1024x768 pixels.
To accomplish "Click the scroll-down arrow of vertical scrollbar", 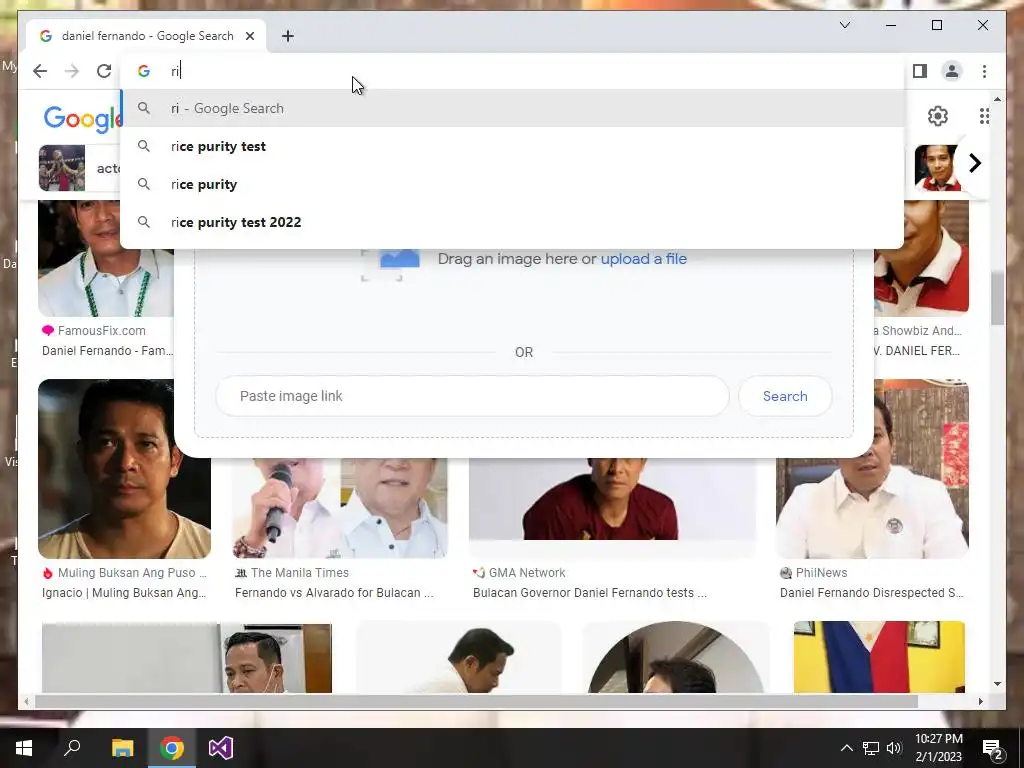I will 997,684.
